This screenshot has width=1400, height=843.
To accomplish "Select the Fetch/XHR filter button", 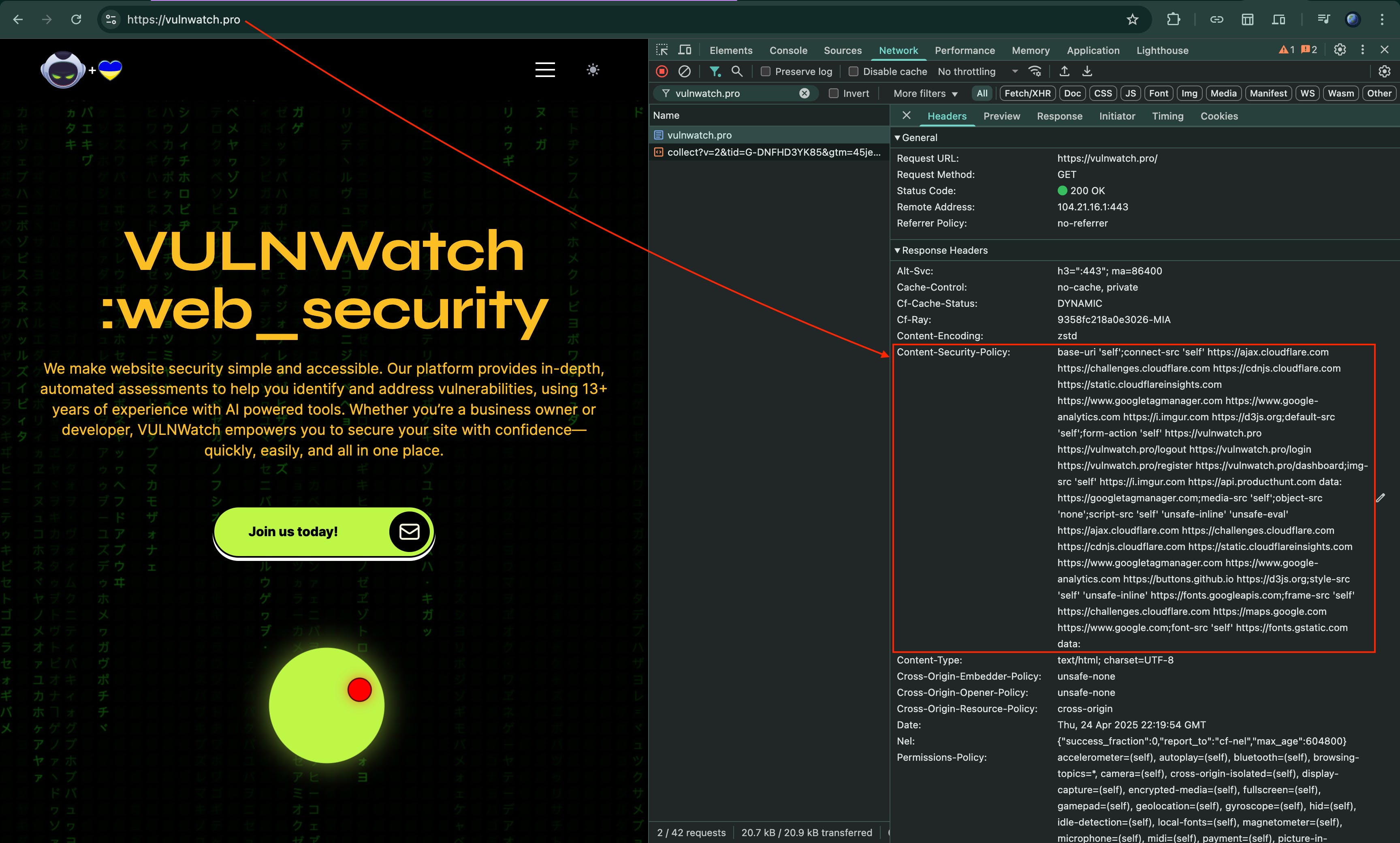I will [1027, 94].
